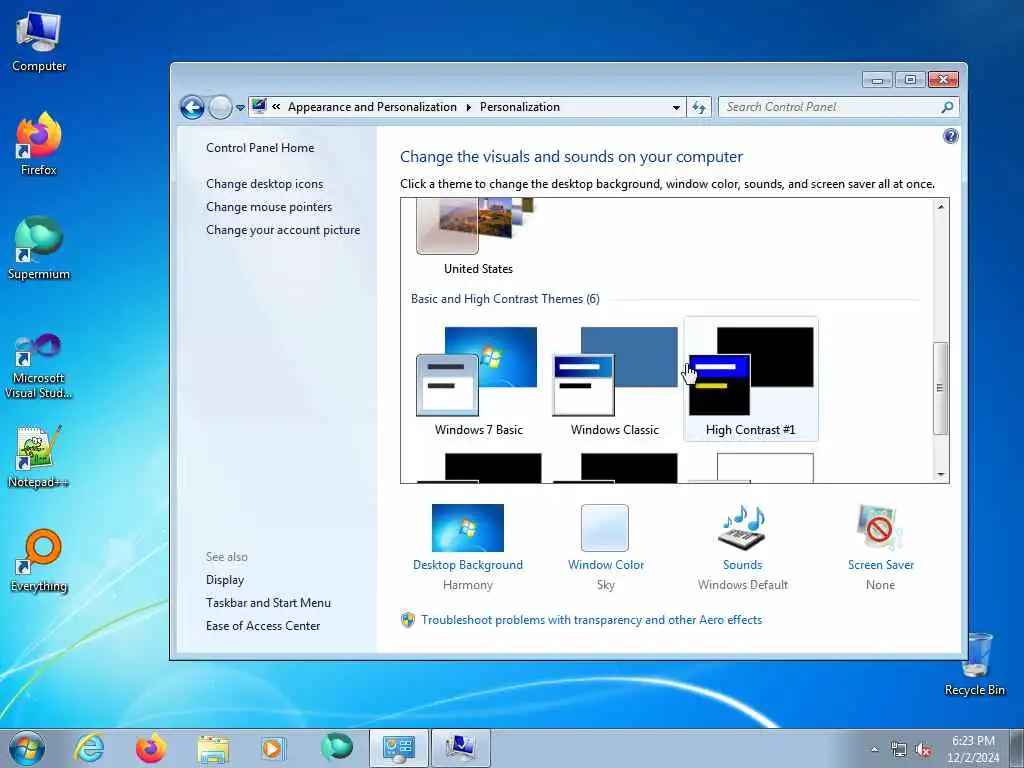This screenshot has height=768, width=1024.
Task: Open Supermium from the taskbar
Action: (x=336, y=747)
